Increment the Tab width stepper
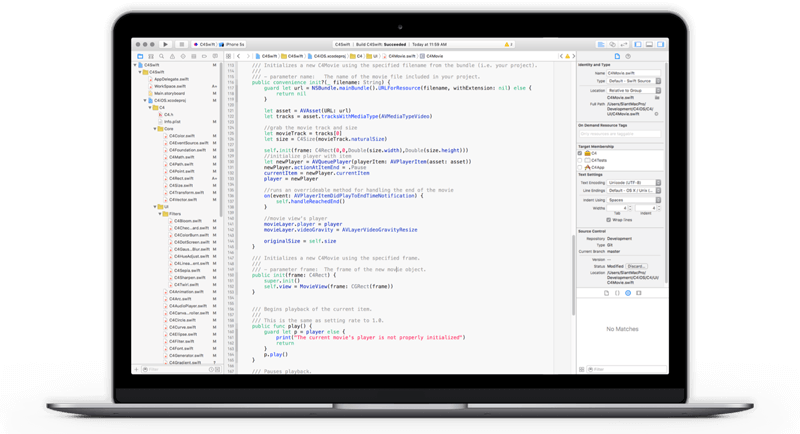Screen dimensions: 800x434 (630, 207)
